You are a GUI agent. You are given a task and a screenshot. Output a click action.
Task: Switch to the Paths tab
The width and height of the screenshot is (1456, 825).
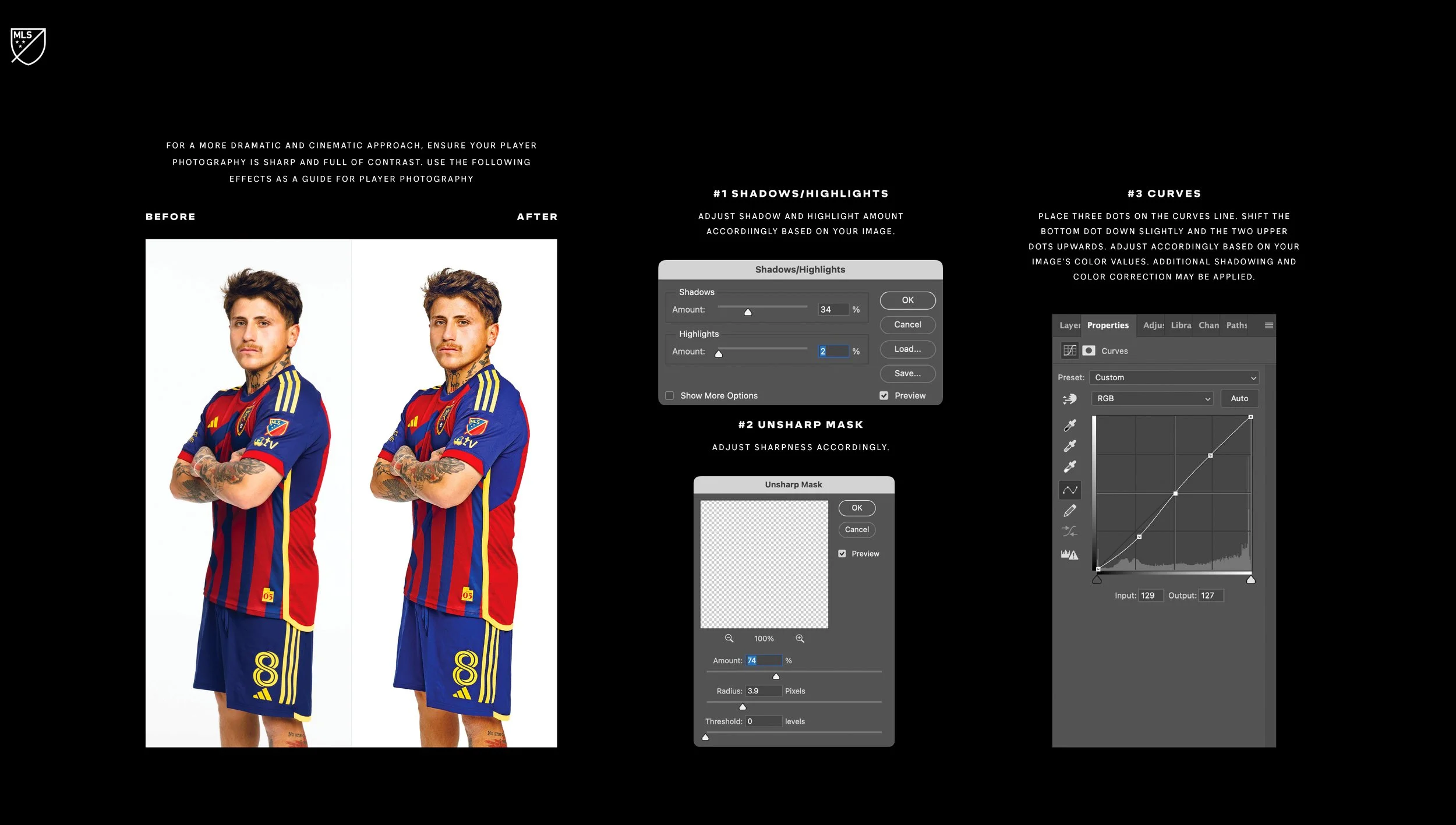pos(1236,325)
